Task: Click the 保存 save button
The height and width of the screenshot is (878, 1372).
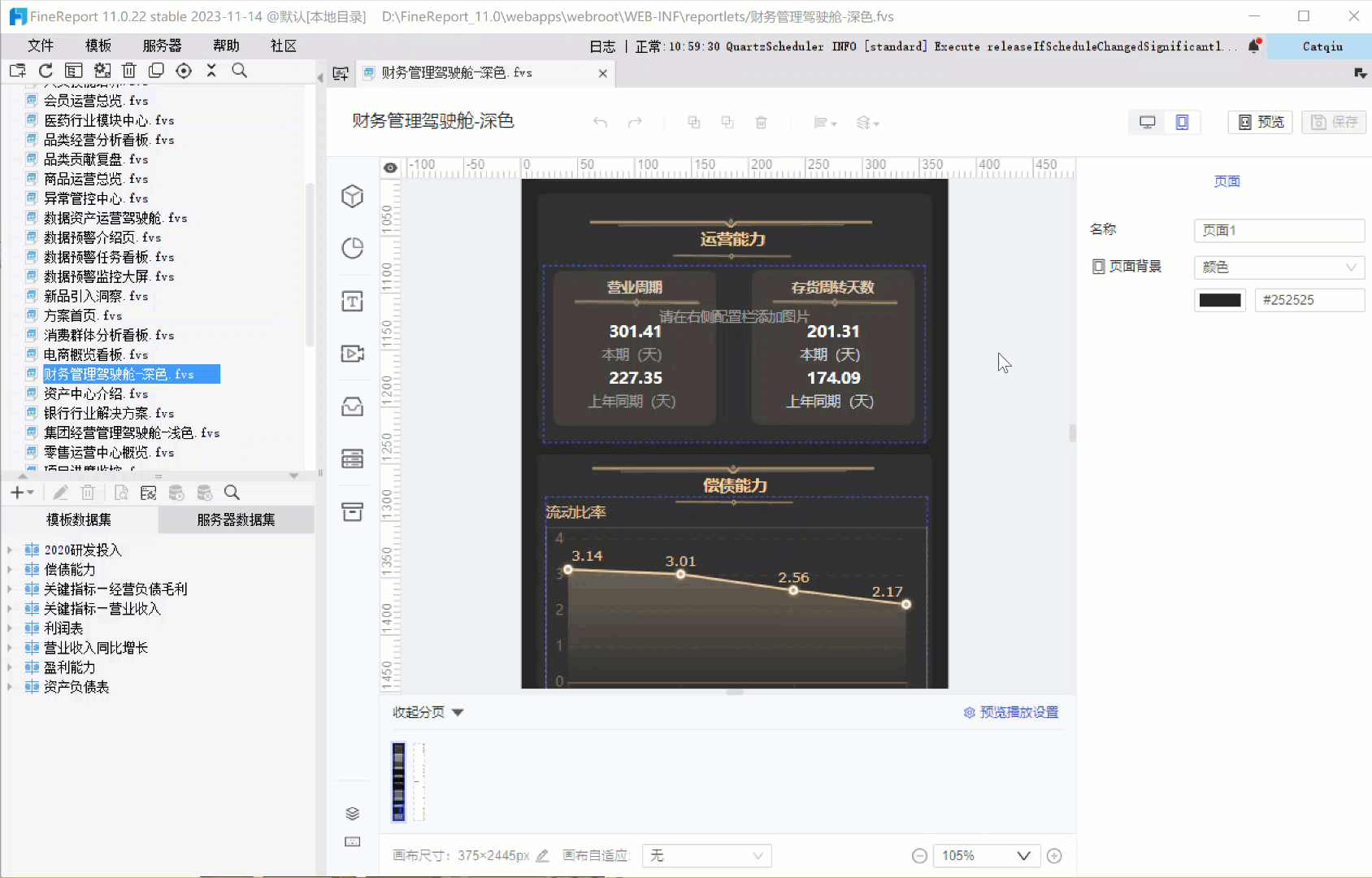Action: tap(1334, 122)
